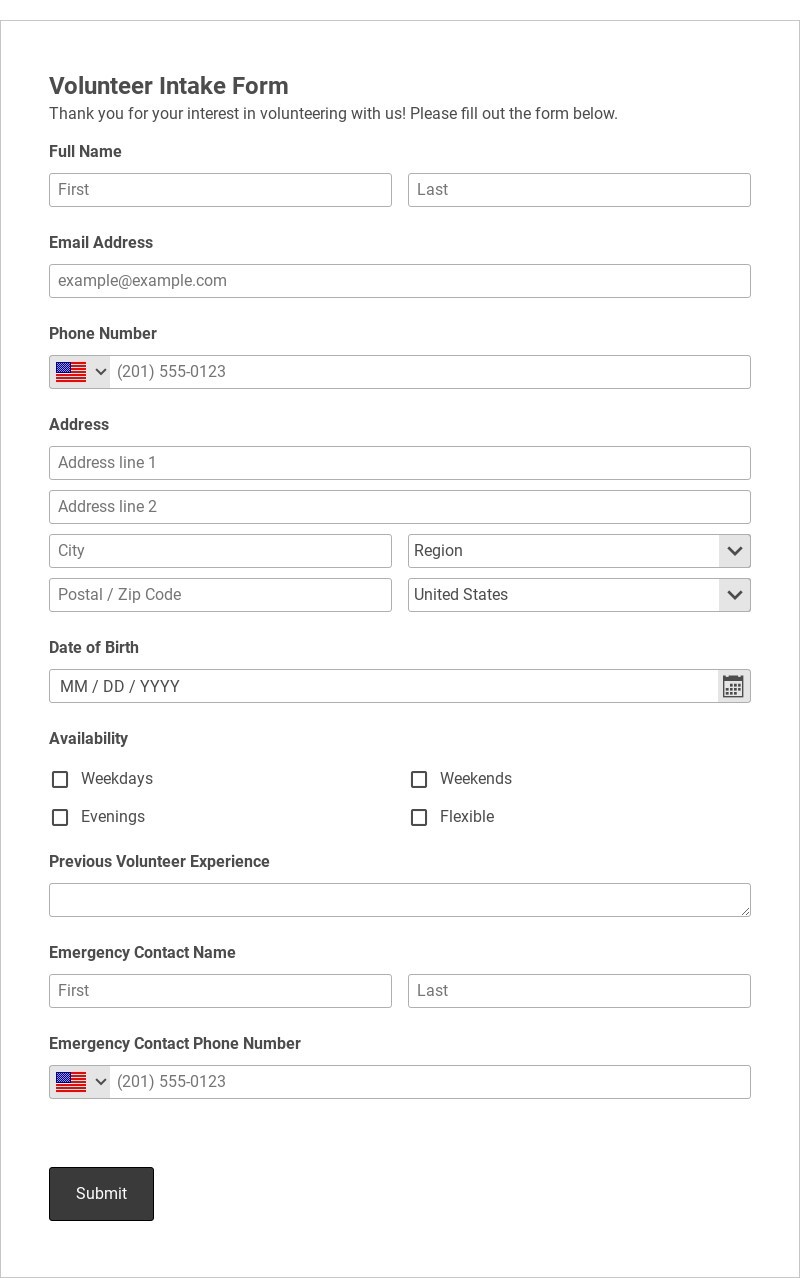Click the Evenings label text
The height and width of the screenshot is (1278, 800).
point(113,817)
